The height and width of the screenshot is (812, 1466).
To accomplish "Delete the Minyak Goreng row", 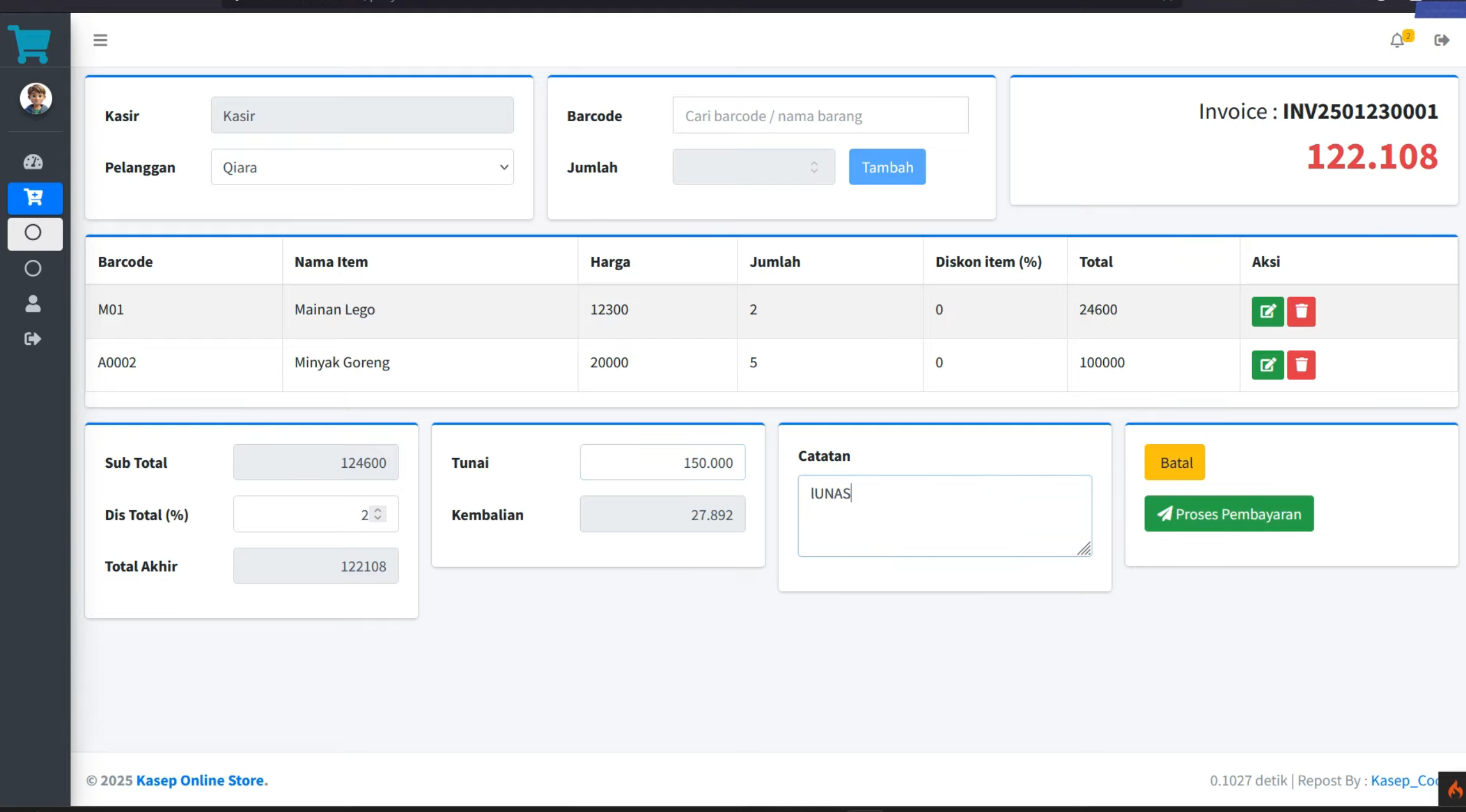I will (x=1301, y=365).
